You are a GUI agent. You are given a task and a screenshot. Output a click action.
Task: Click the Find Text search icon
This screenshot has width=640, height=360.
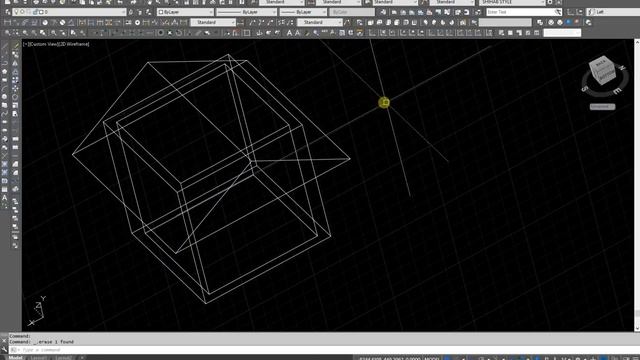[558, 12]
